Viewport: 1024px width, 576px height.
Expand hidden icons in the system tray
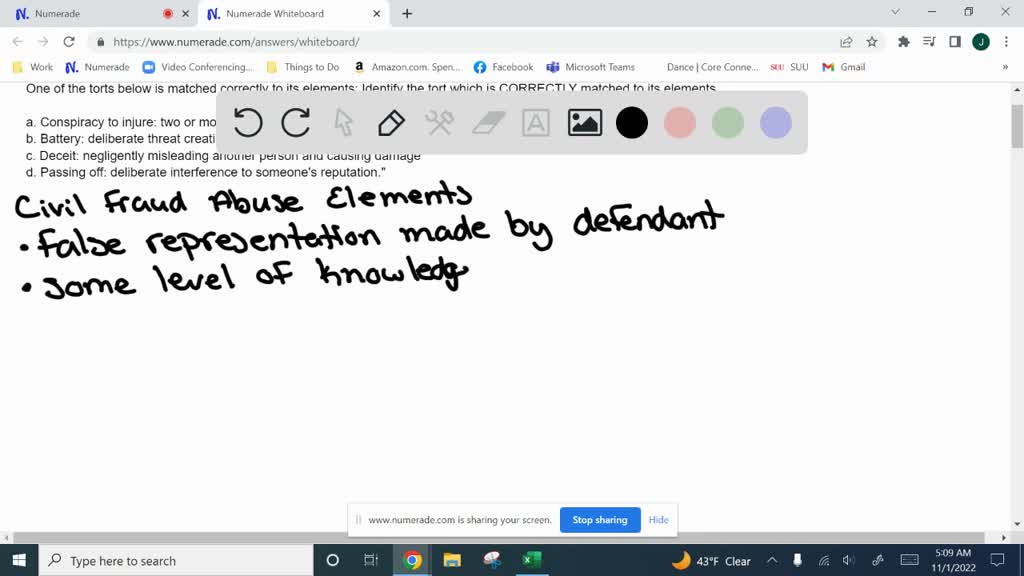pos(772,561)
